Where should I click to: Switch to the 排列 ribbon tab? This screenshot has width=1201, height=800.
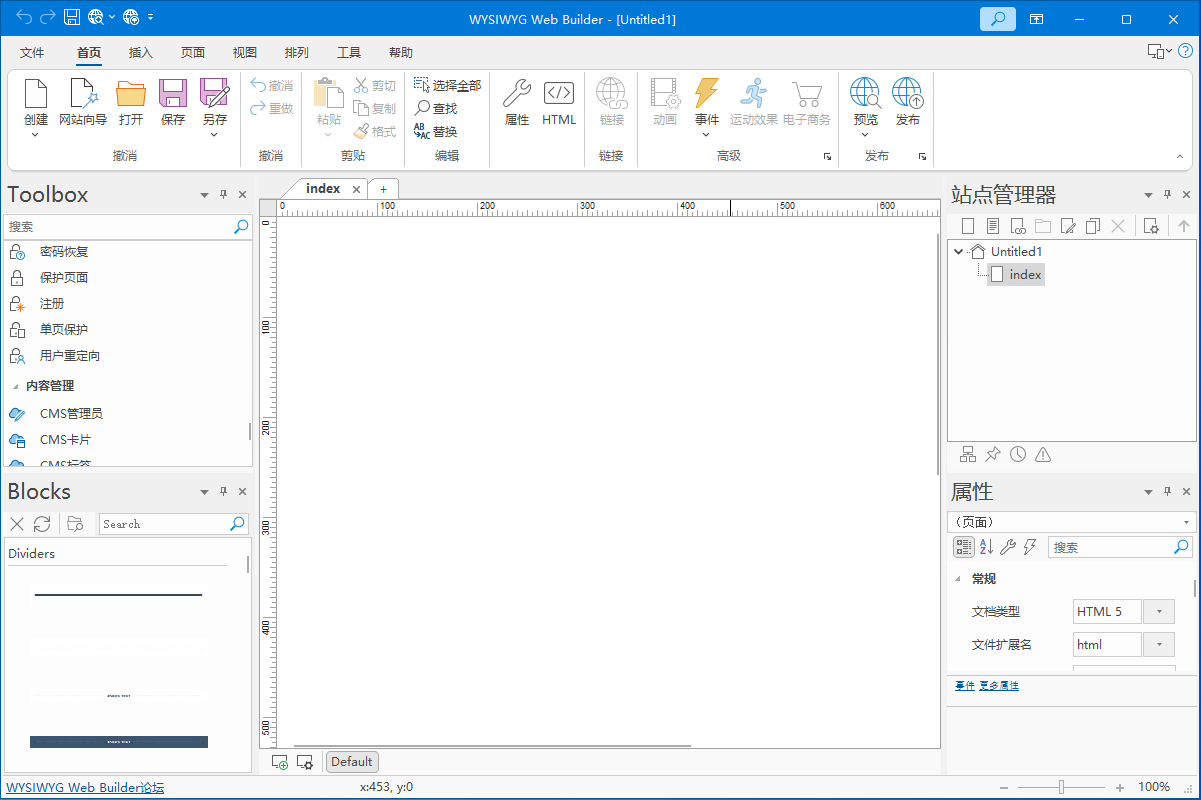coord(297,53)
